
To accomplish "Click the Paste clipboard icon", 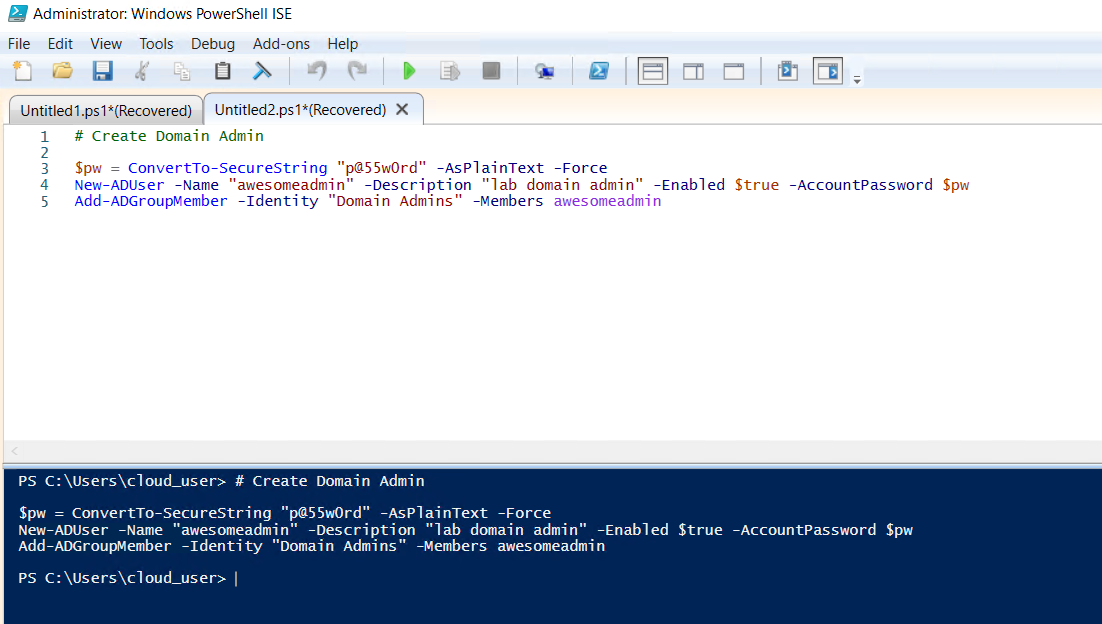I will pyautogui.click(x=222, y=71).
